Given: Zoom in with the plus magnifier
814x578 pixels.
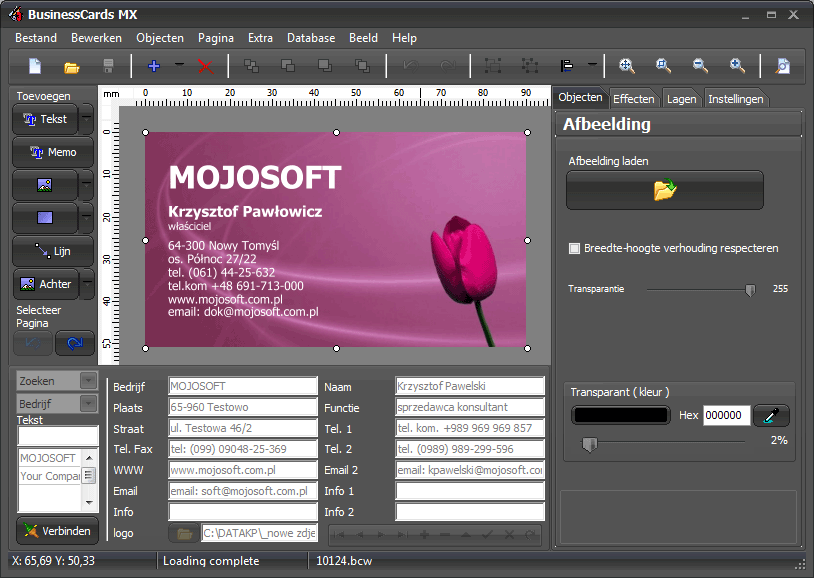Looking at the screenshot, I should point(737,65).
